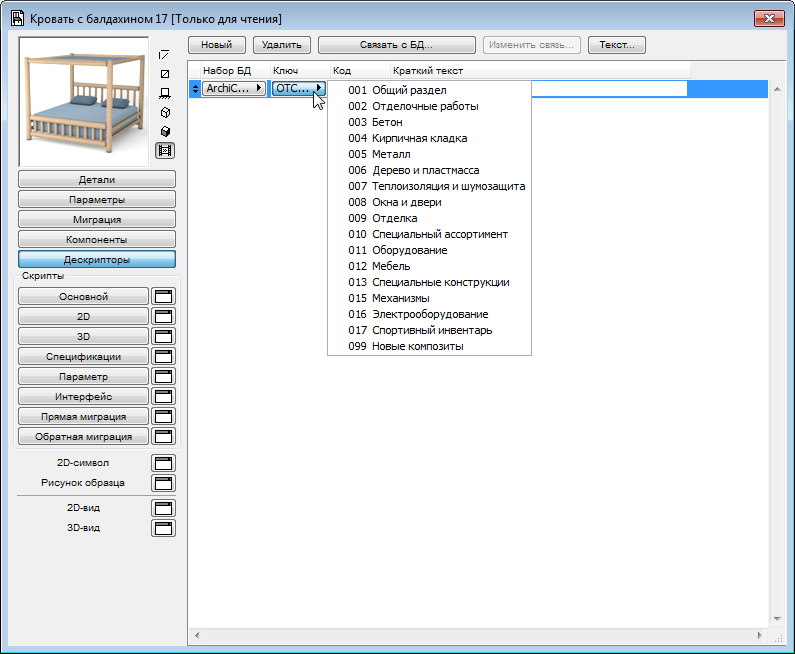Pick 007 Теплоизоляция и шумозащита
Screen dimensions: 795x654
429,187
